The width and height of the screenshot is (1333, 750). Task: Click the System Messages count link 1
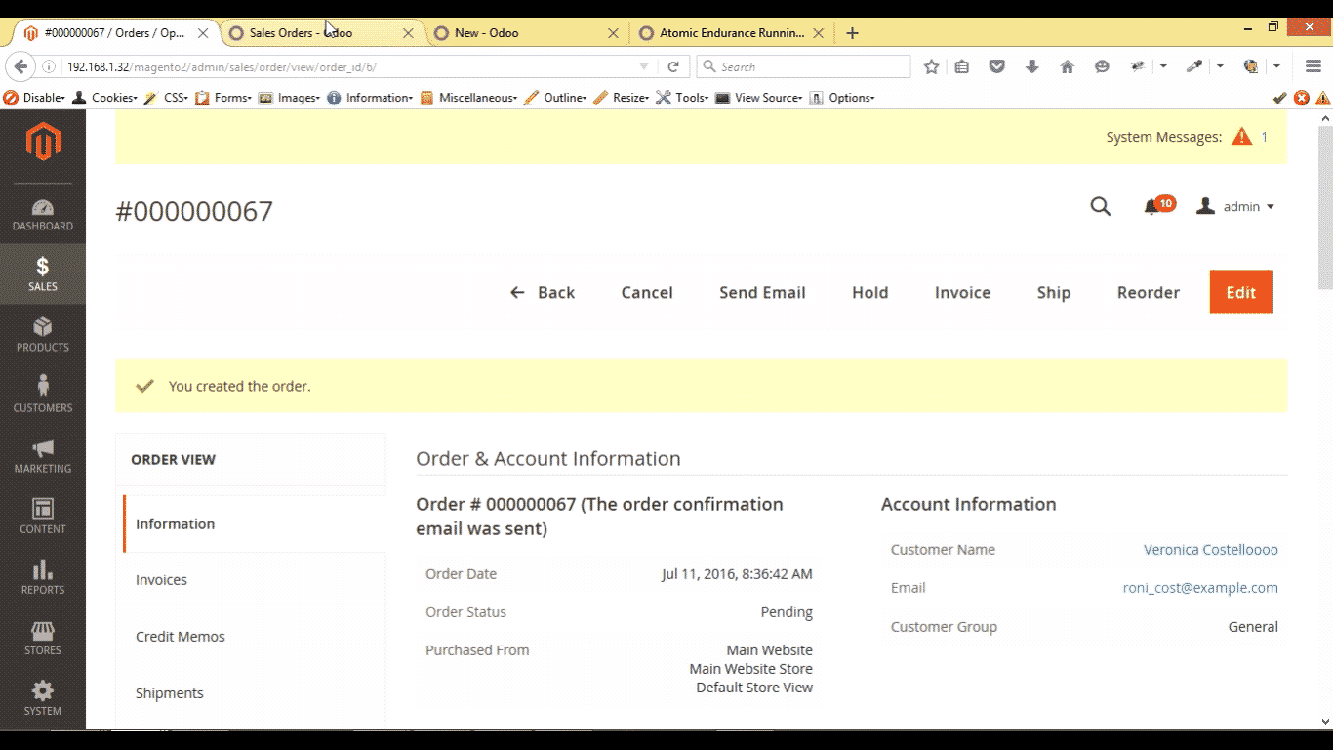1265,137
